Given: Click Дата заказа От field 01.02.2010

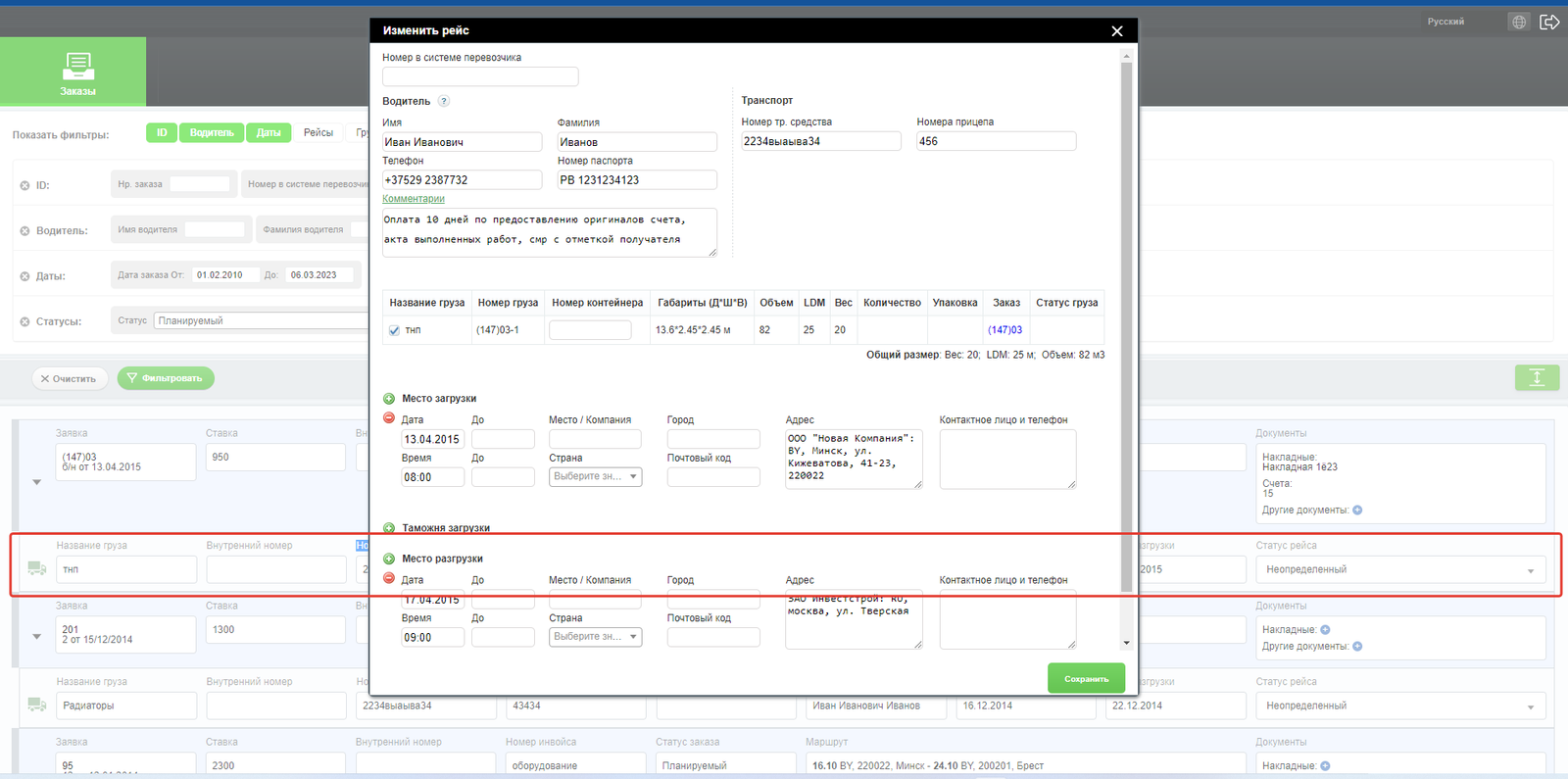Looking at the screenshot, I should 225,275.
